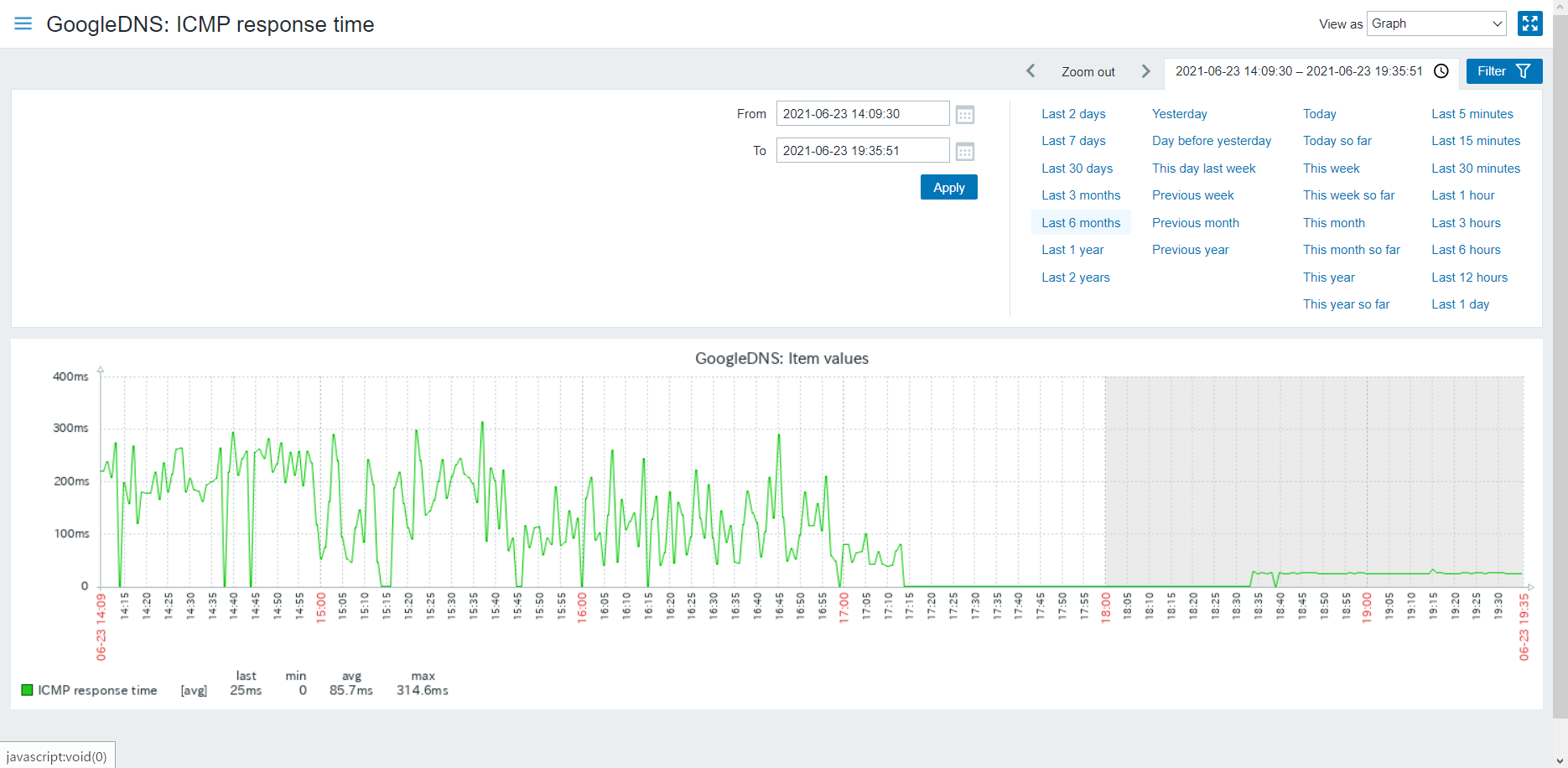Click the Zoom out button

tap(1088, 72)
